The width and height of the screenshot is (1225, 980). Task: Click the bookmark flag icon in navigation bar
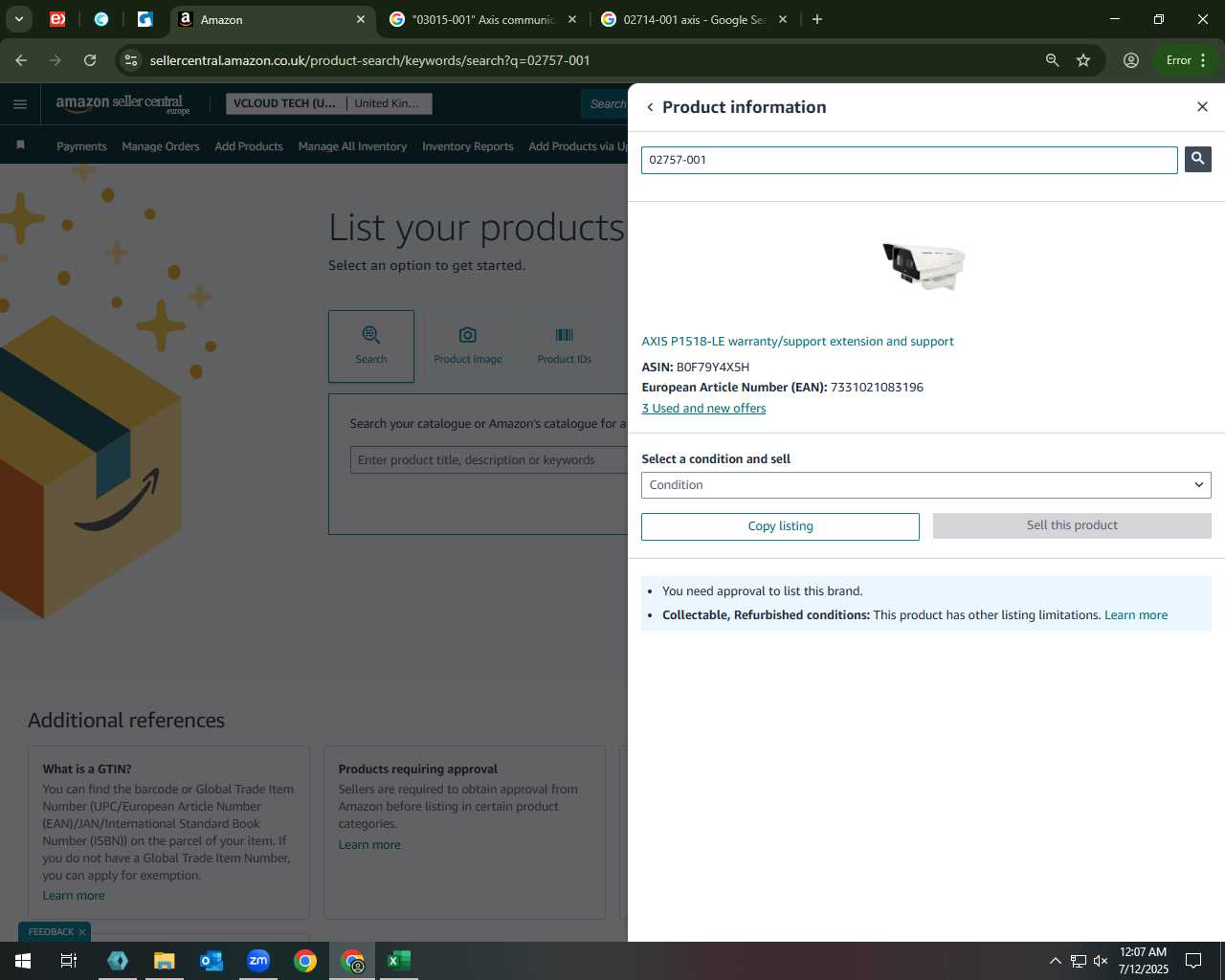pyautogui.click(x=20, y=145)
